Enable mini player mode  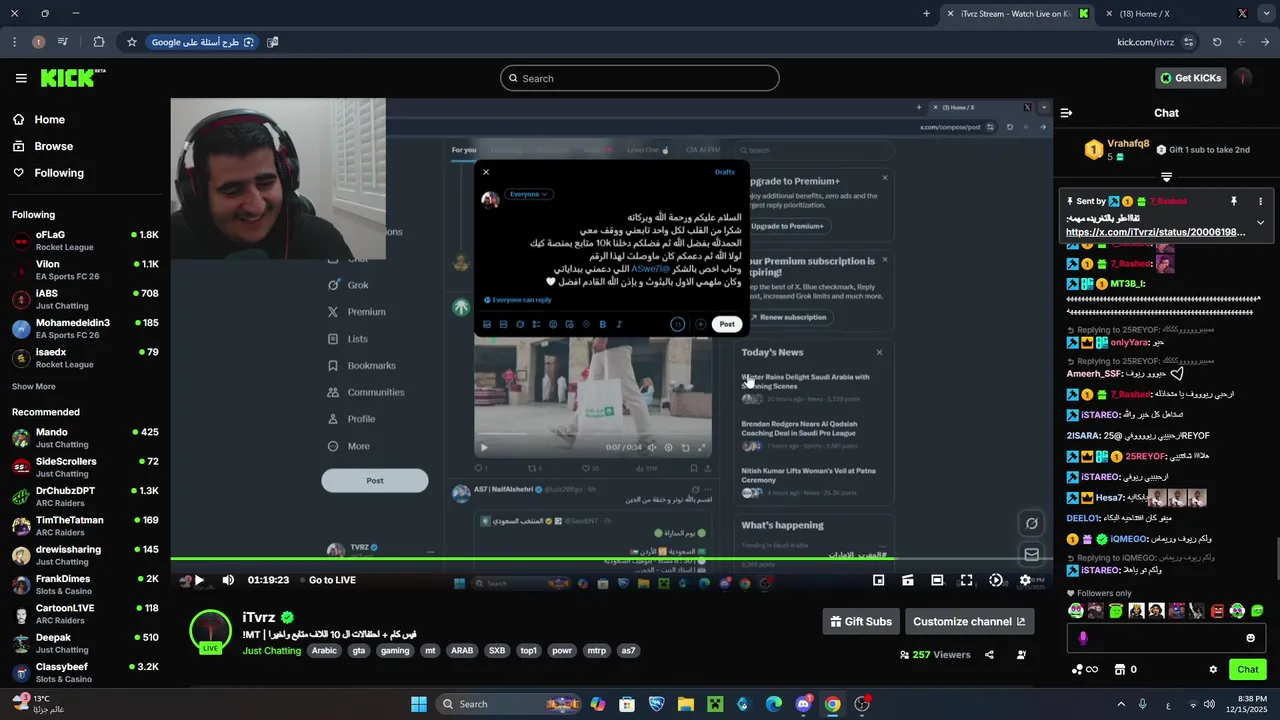(878, 580)
